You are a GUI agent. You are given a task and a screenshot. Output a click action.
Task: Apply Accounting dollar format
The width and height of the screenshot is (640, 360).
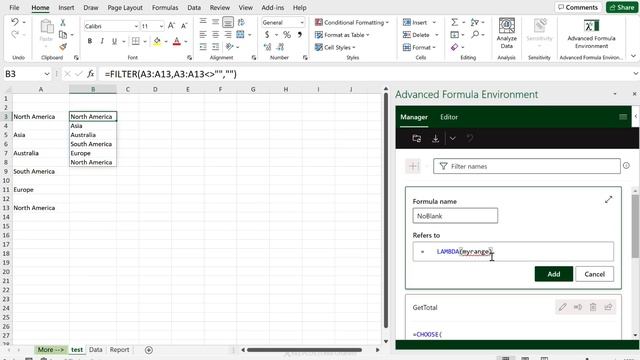pos(267,35)
